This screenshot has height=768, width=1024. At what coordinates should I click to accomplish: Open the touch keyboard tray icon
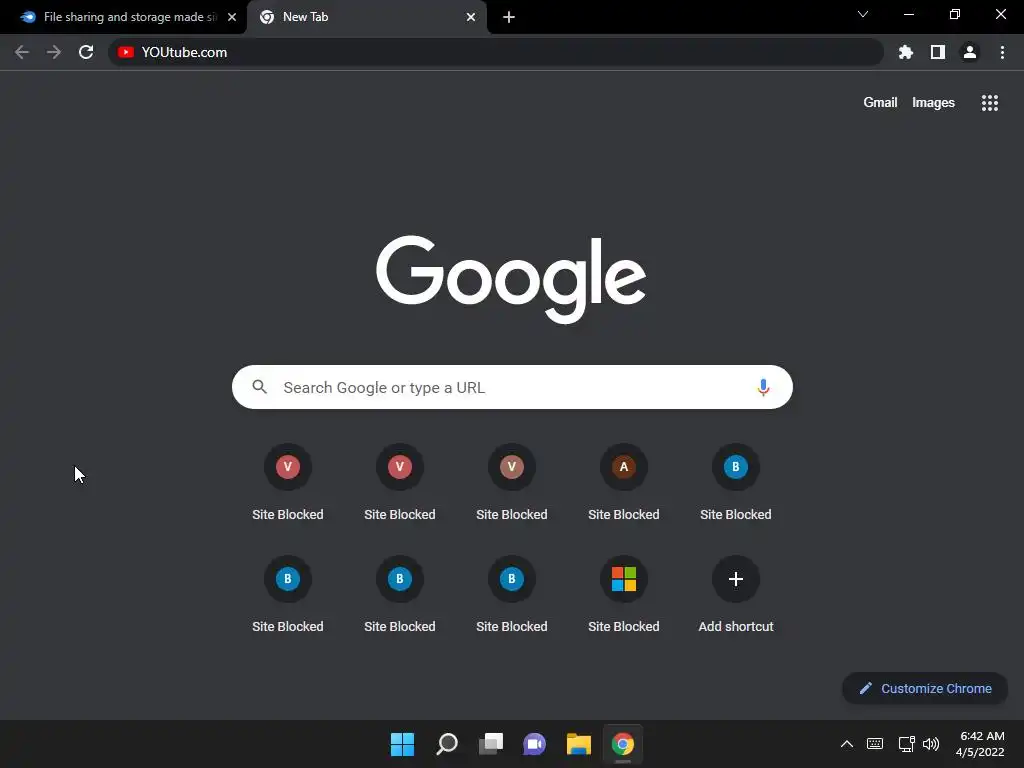click(x=875, y=744)
